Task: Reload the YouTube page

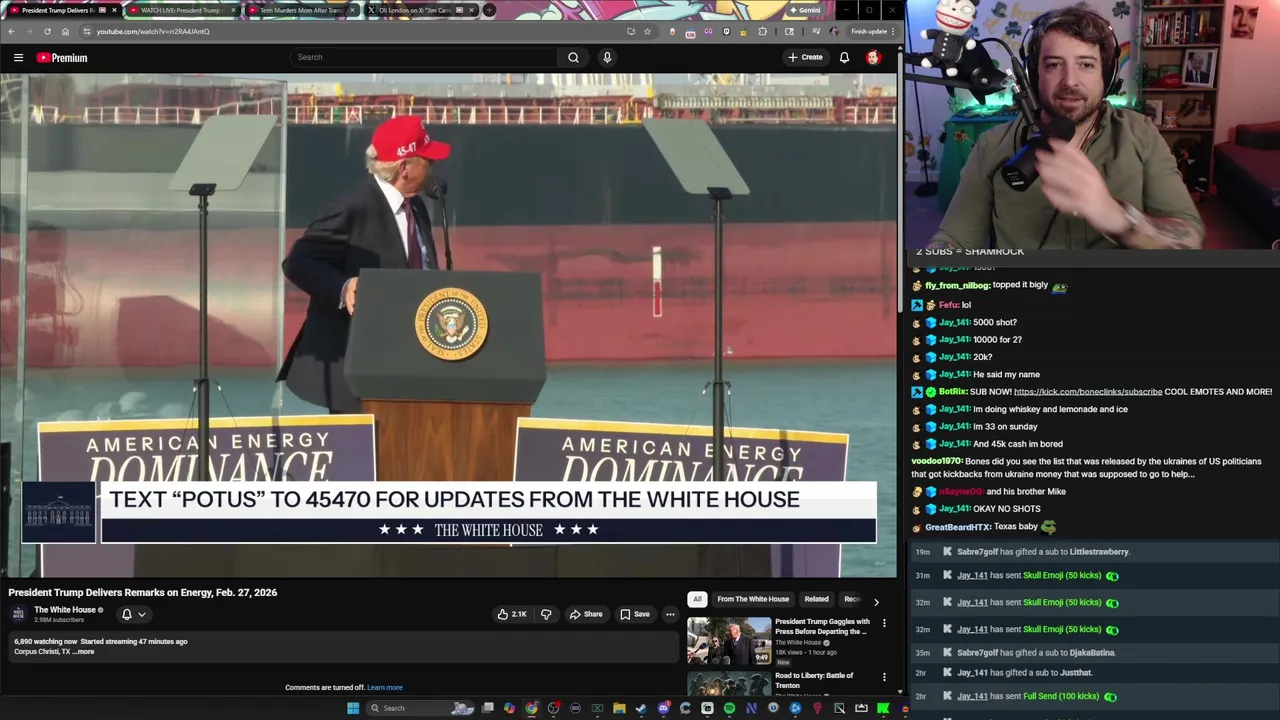Action: click(x=47, y=31)
